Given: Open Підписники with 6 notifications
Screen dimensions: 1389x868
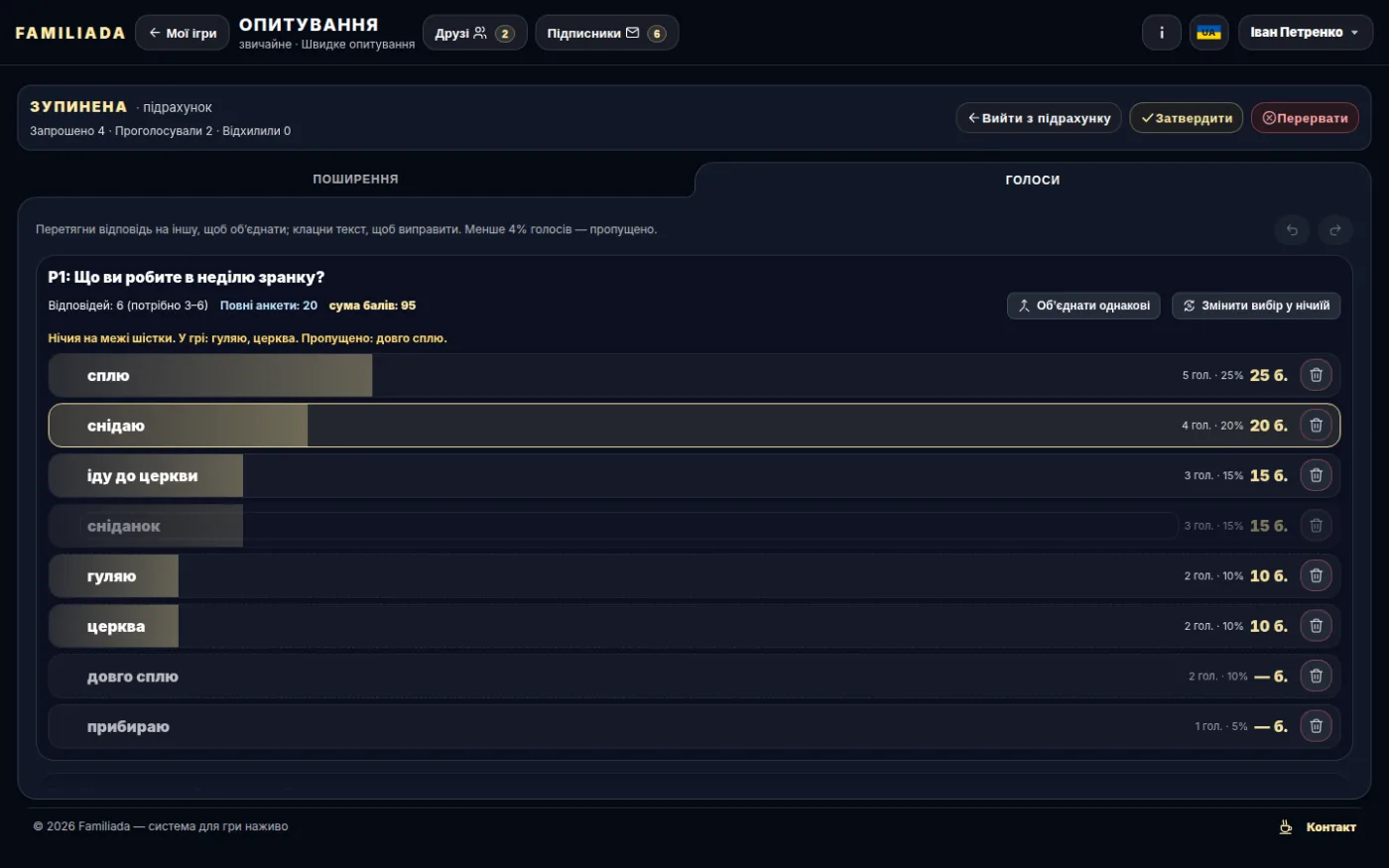Looking at the screenshot, I should tap(606, 33).
